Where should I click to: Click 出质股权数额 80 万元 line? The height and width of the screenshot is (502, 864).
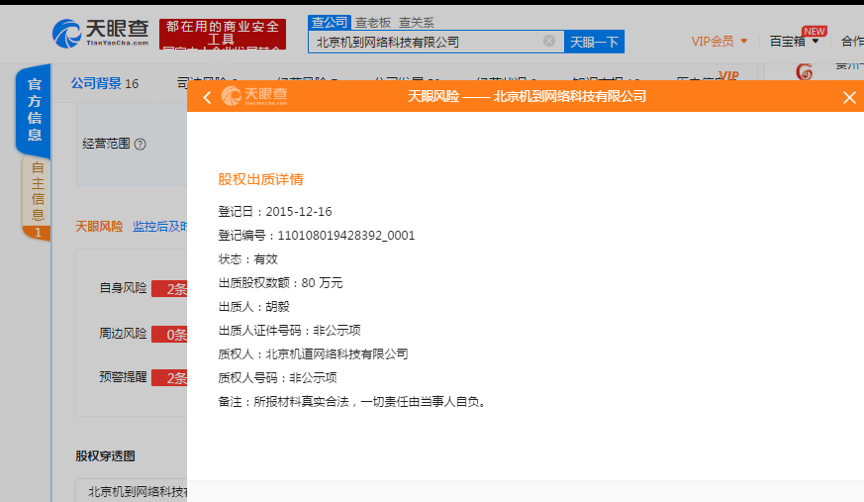tap(280, 283)
